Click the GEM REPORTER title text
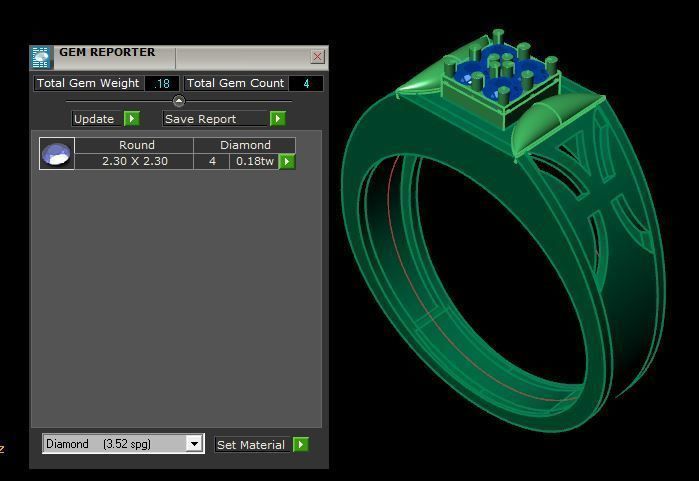Screen dimensions: 699x481 [107, 52]
